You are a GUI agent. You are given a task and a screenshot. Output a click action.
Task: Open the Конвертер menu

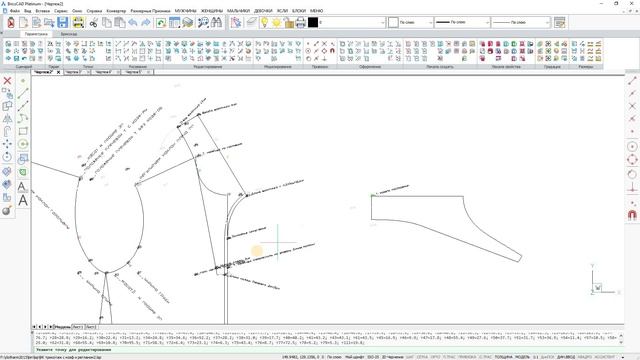pyautogui.click(x=116, y=11)
